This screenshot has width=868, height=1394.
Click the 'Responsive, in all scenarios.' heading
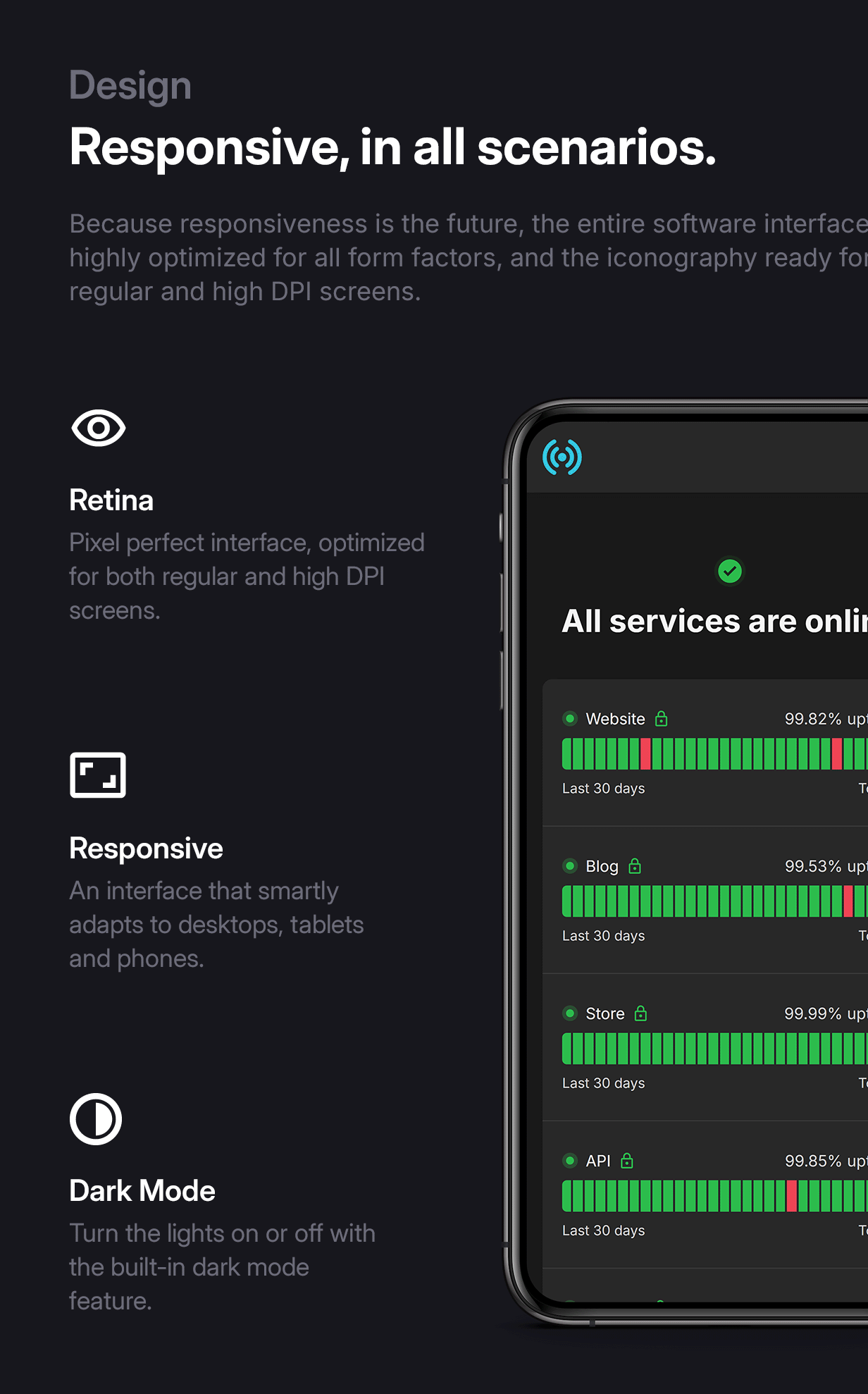[392, 147]
